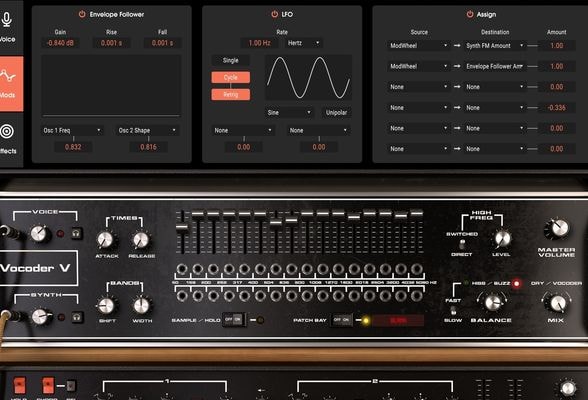Toggle the Cycle LFO mode button

[x=231, y=77]
